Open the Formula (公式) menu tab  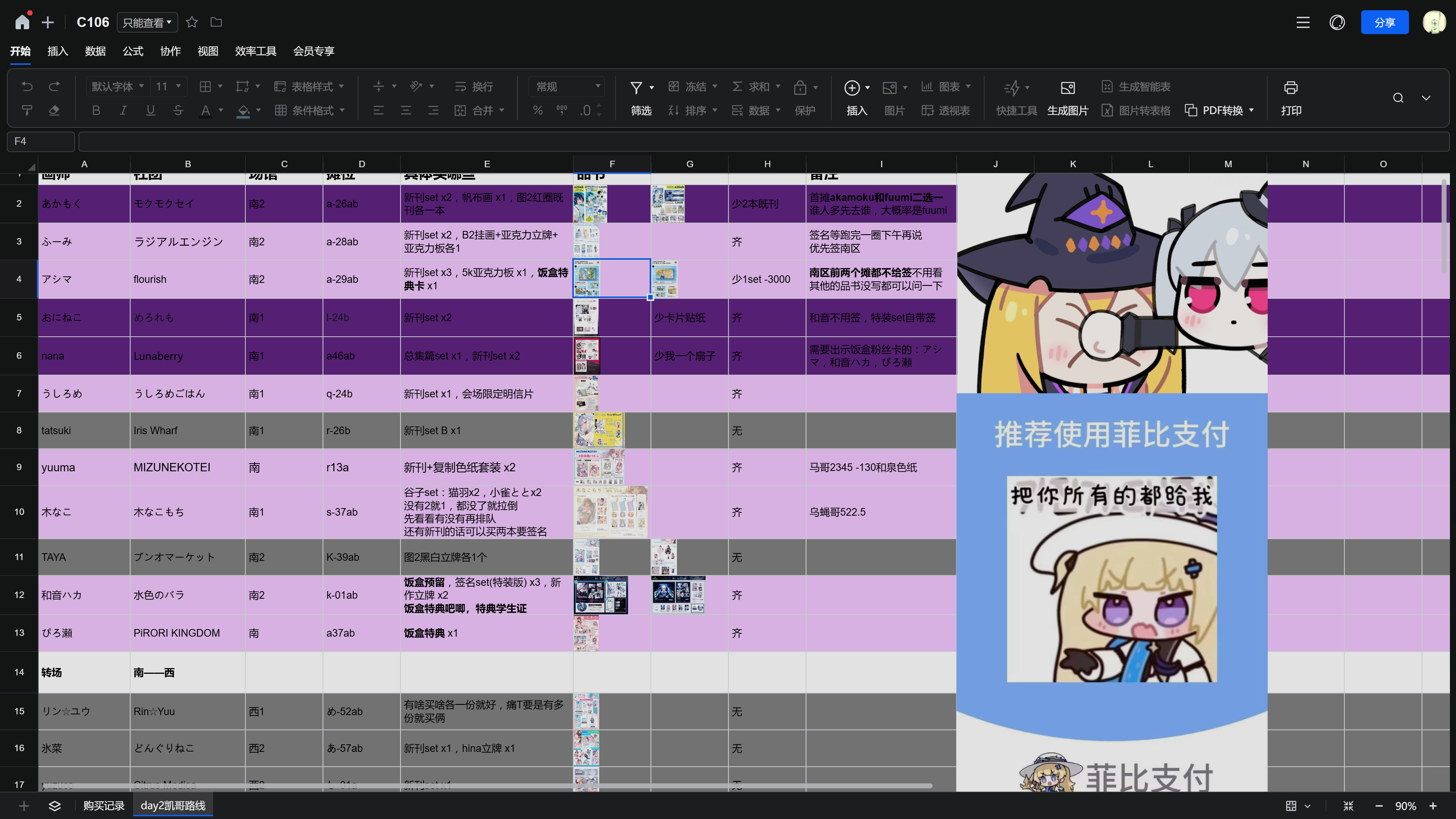[133, 51]
